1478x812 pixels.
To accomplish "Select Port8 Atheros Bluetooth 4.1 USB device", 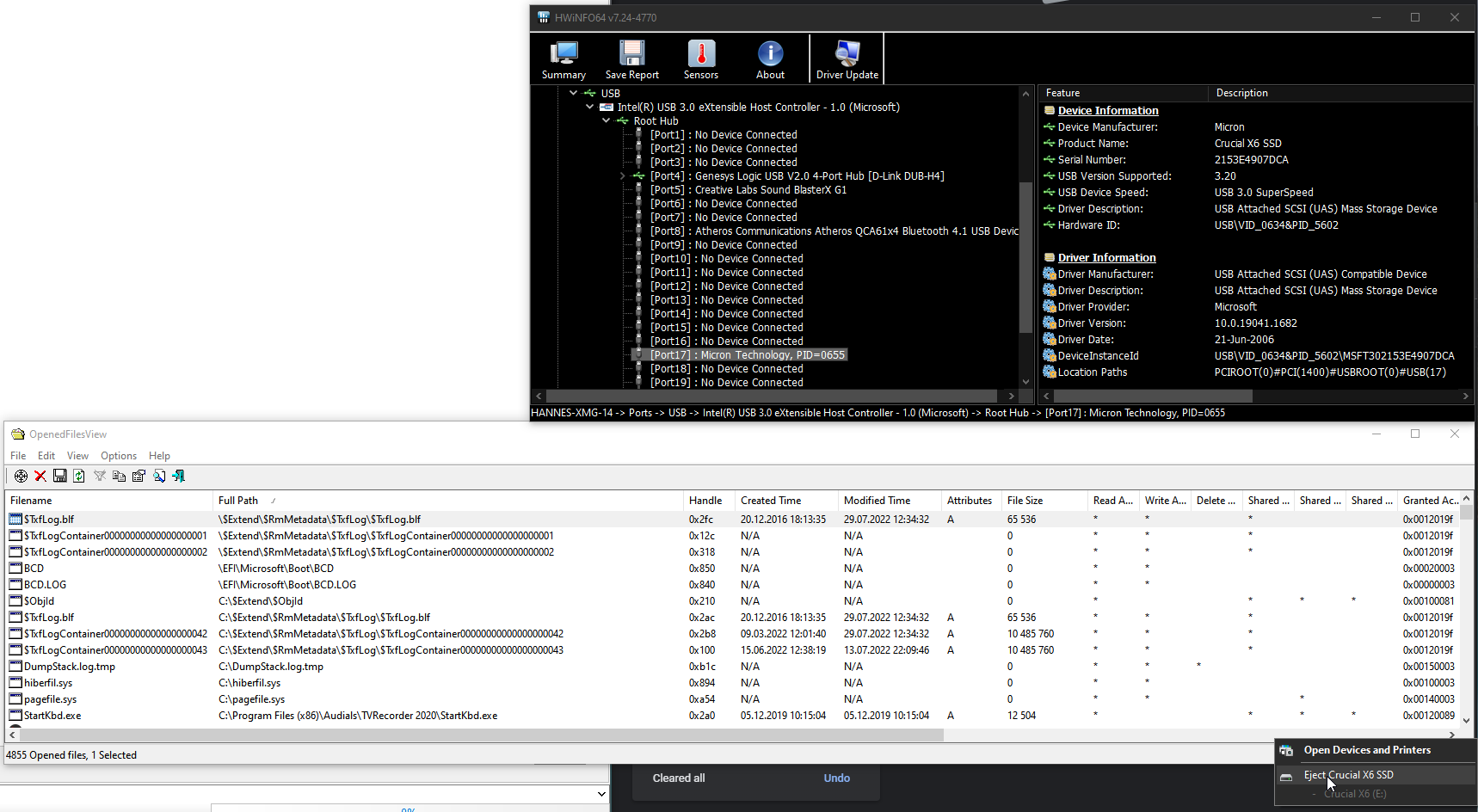I will 834,231.
